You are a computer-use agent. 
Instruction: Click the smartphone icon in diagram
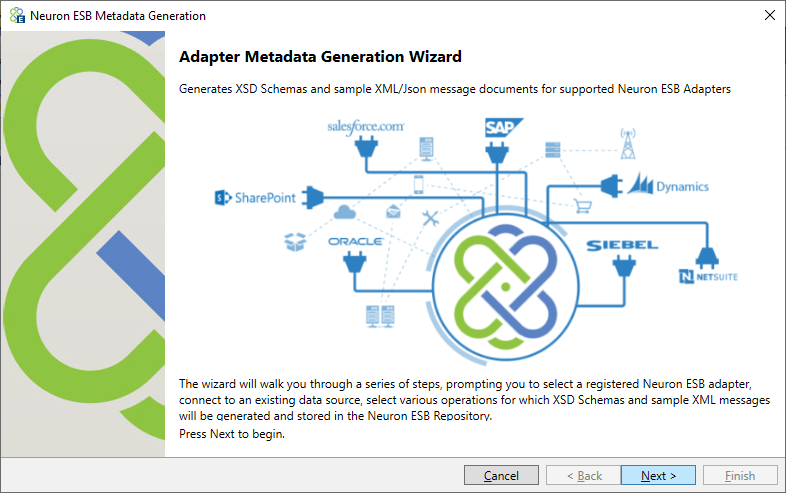pos(419,185)
